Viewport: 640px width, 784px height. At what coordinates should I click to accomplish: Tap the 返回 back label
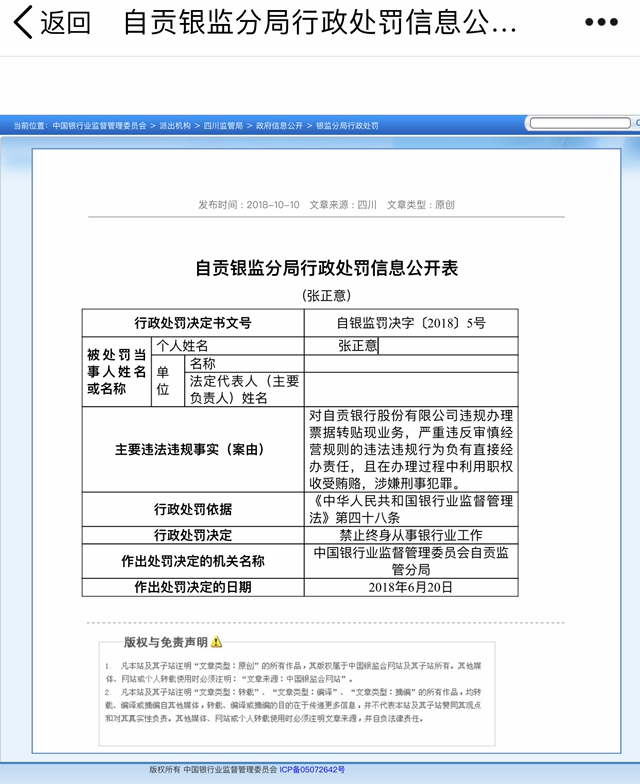pyautogui.click(x=66, y=23)
